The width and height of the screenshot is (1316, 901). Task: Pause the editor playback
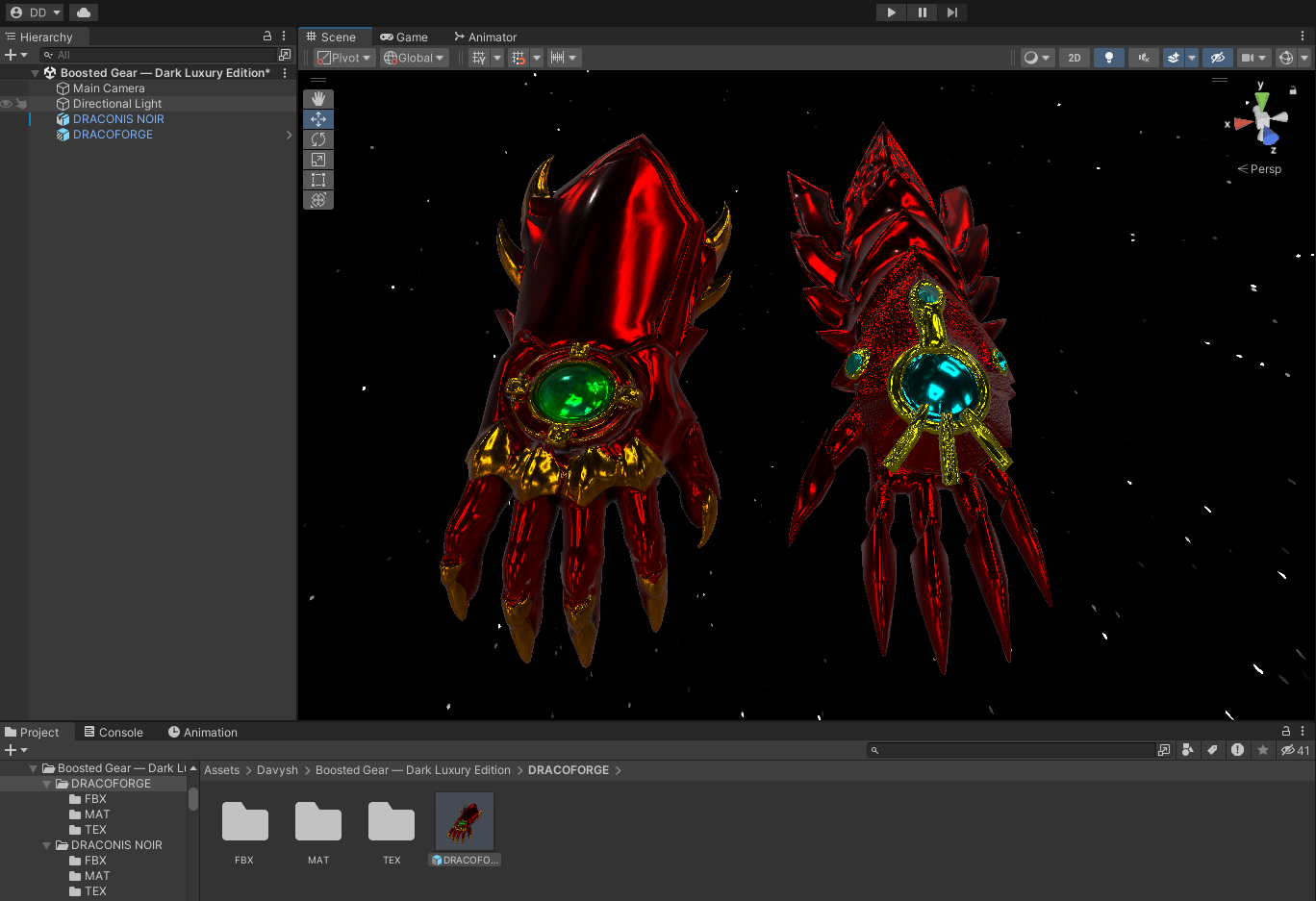922,13
